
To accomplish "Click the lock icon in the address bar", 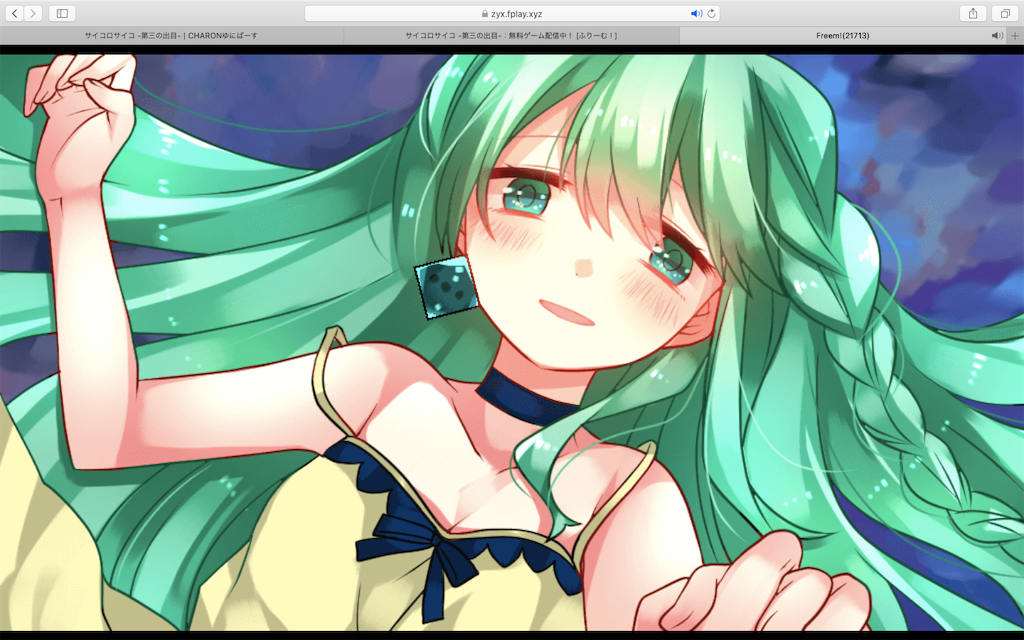I will [485, 13].
